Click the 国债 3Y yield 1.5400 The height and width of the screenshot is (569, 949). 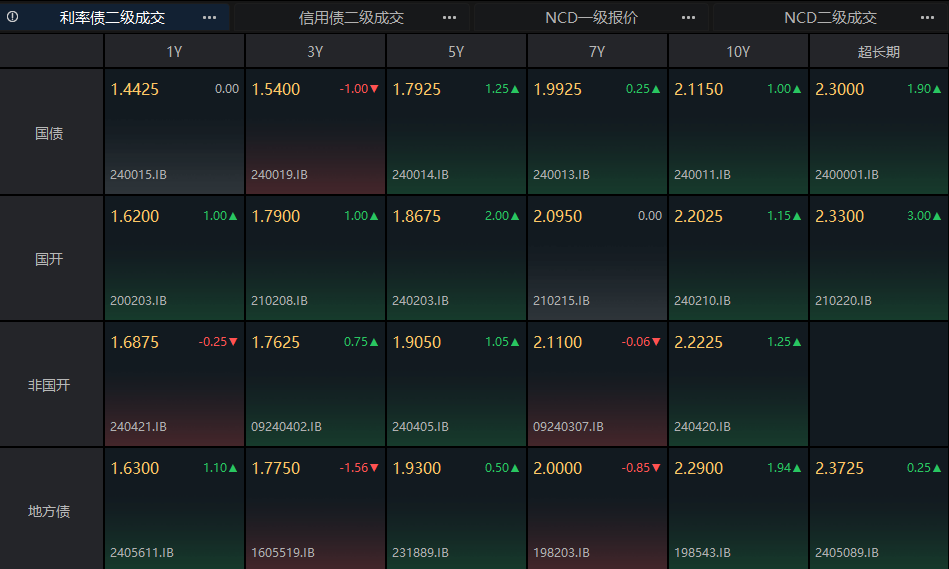coord(275,90)
